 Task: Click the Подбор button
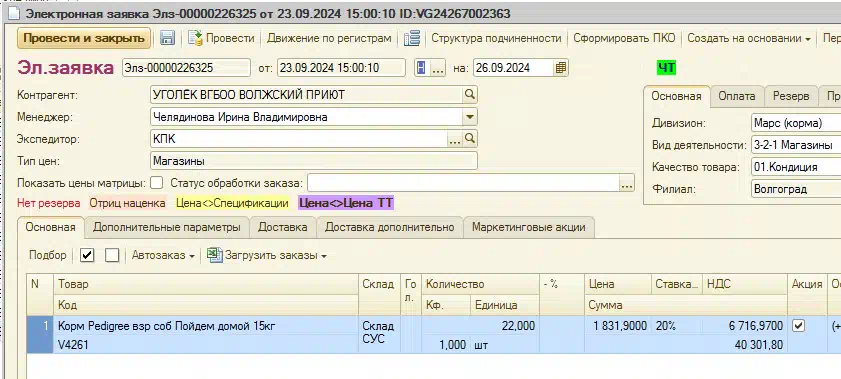pos(48,255)
